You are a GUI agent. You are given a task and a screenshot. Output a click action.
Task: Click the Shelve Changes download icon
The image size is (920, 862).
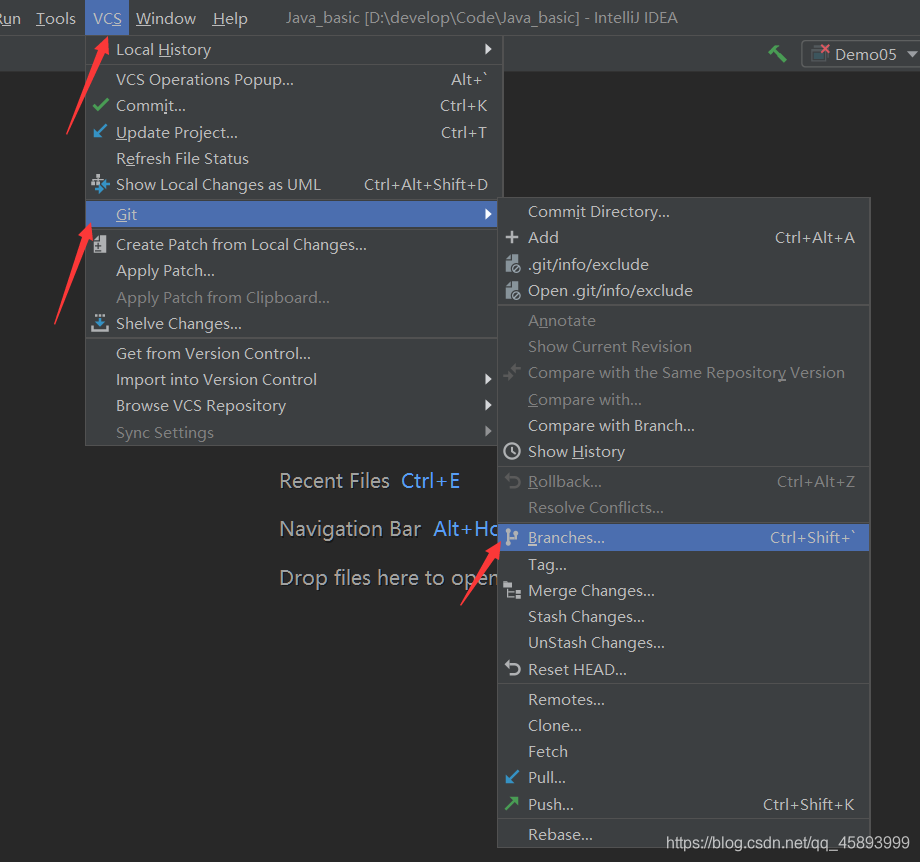tap(100, 323)
